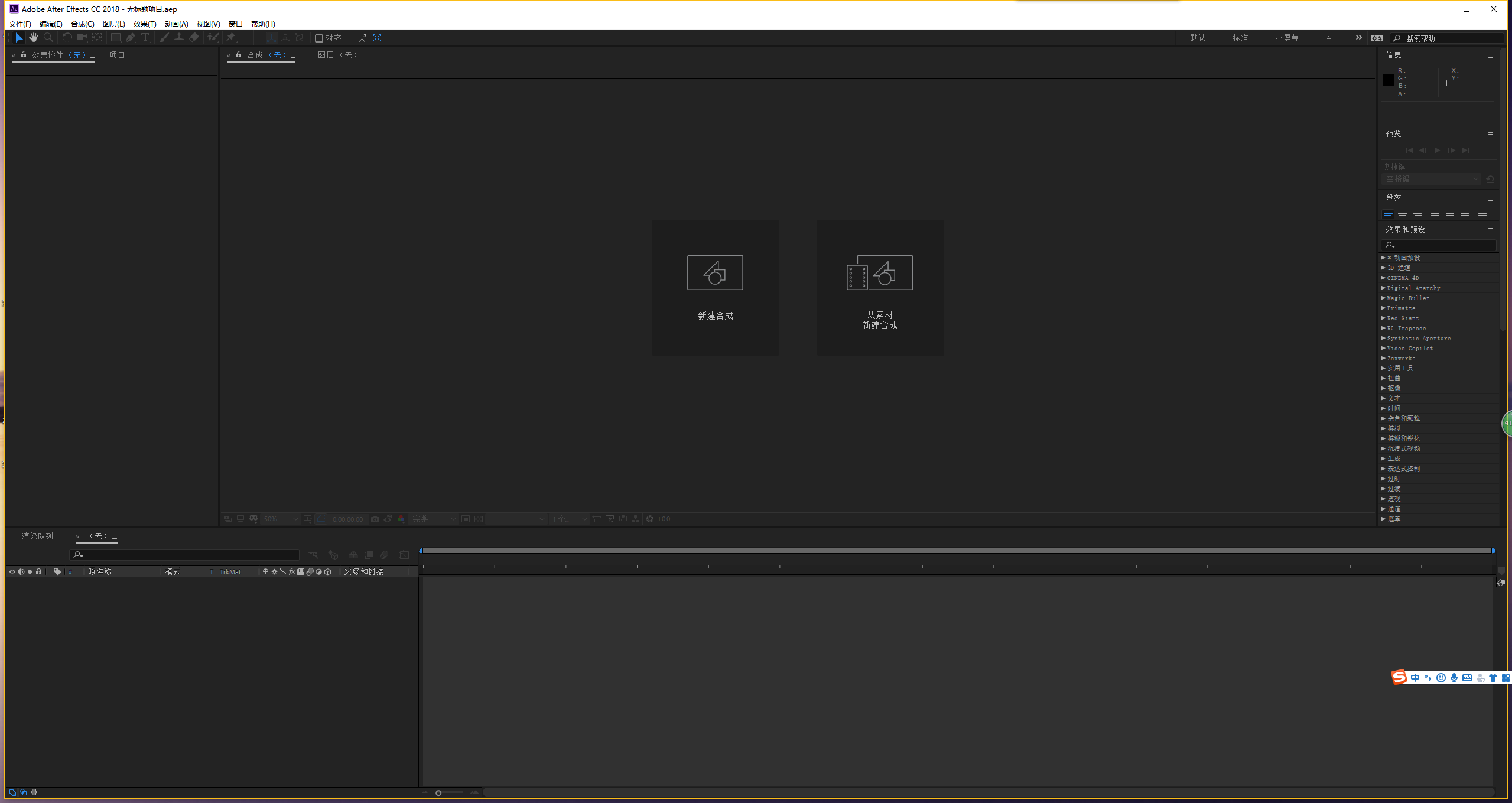Image resolution: width=1512 pixels, height=803 pixels.
Task: Select left align text in 段落 panel
Action: tap(1388, 214)
